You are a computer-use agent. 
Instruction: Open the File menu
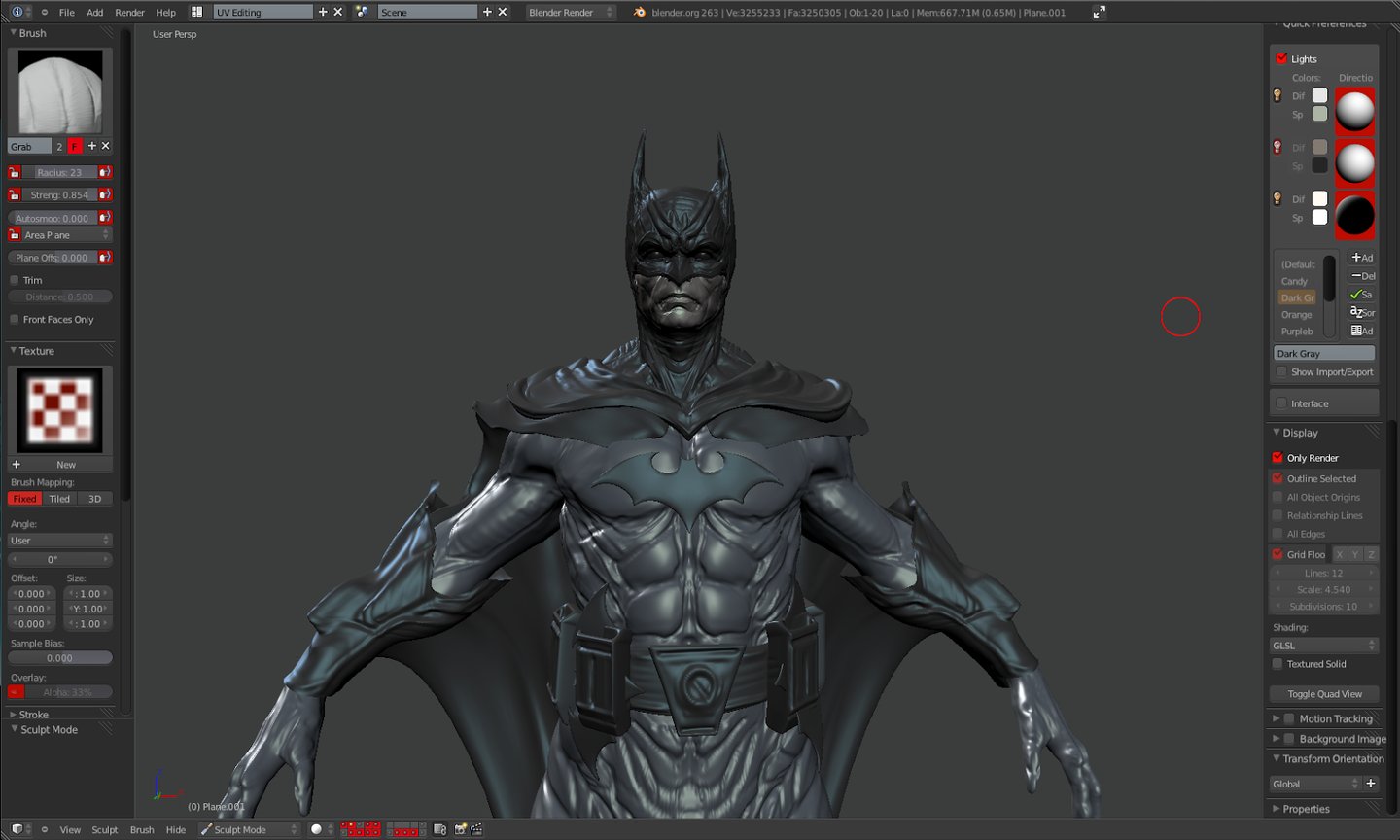[67, 13]
